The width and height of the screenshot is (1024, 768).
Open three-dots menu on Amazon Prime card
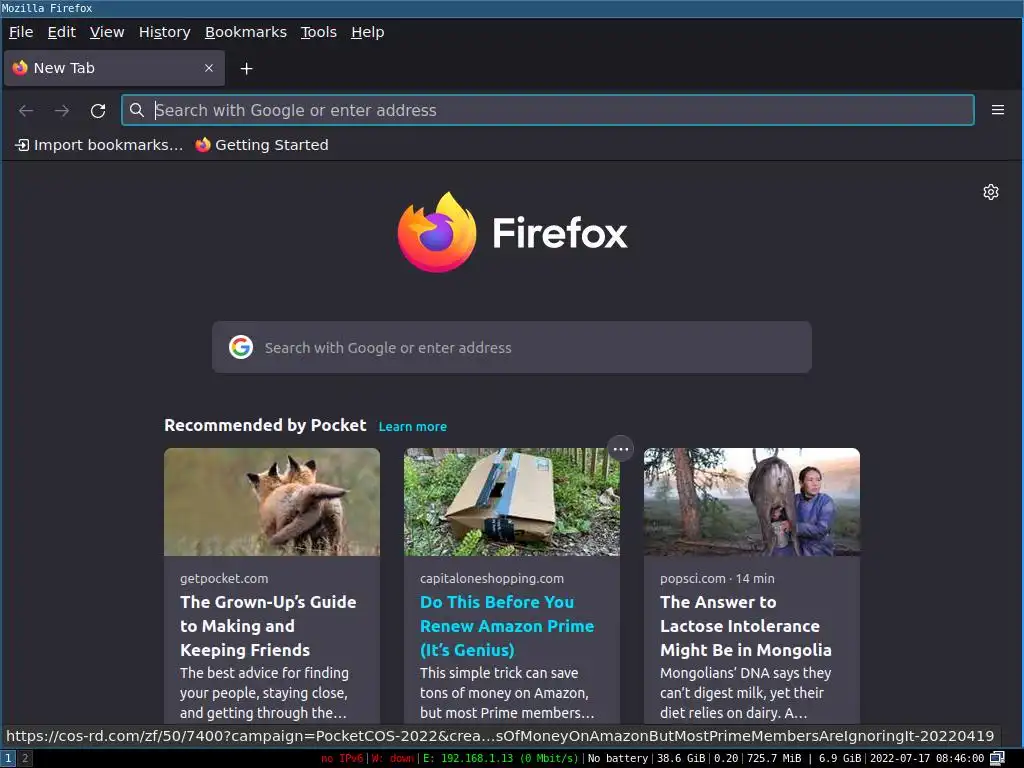tap(620, 449)
